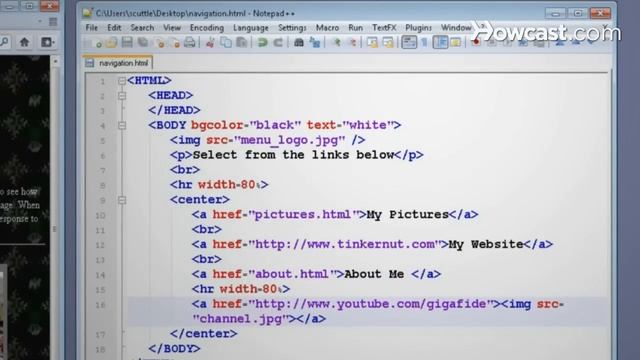Image resolution: width=640 pixels, height=360 pixels.
Task: Click the green Undo arrow icon
Action: [x=262, y=42]
